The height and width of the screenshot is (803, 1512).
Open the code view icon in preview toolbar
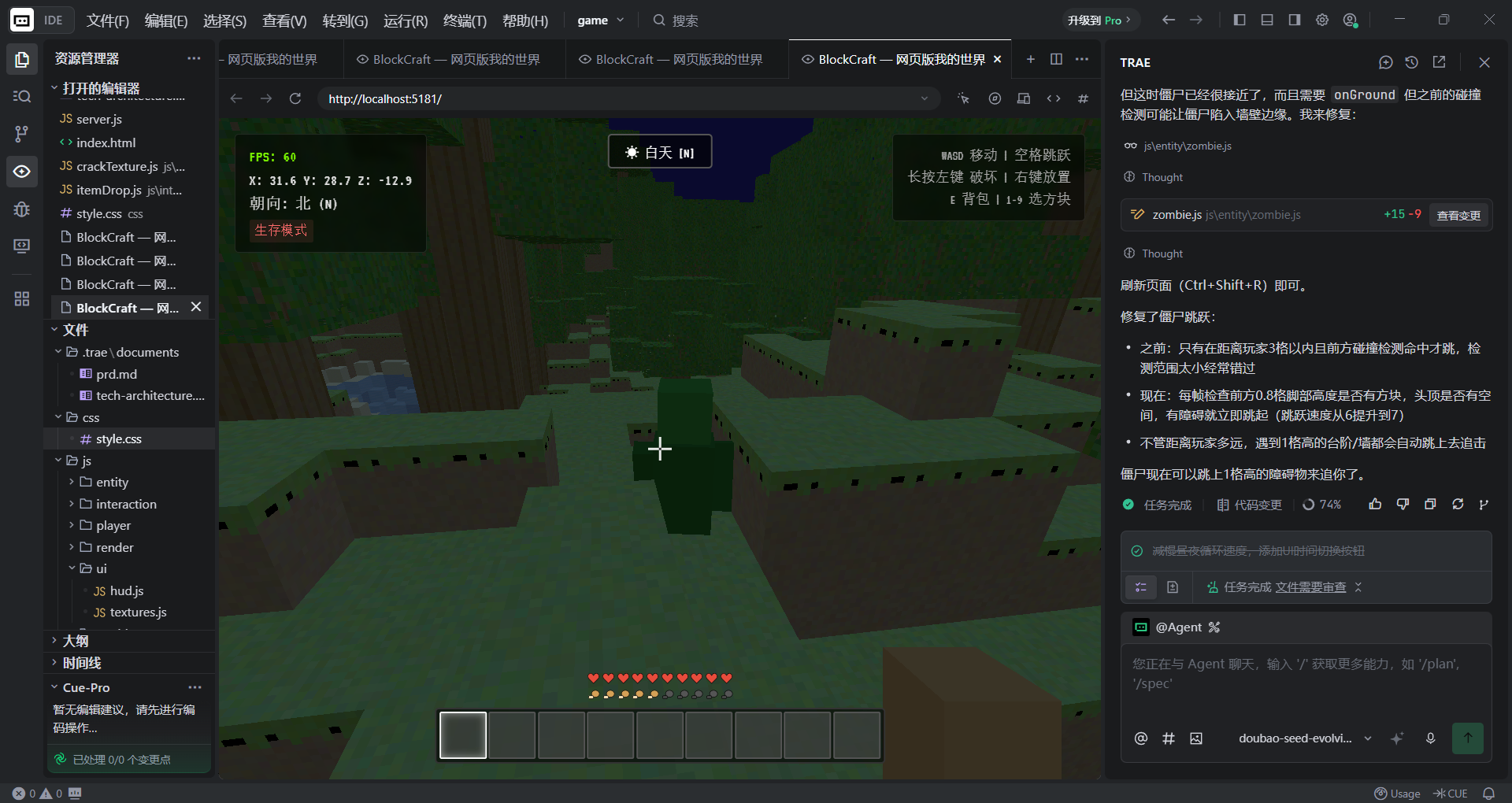click(1054, 98)
